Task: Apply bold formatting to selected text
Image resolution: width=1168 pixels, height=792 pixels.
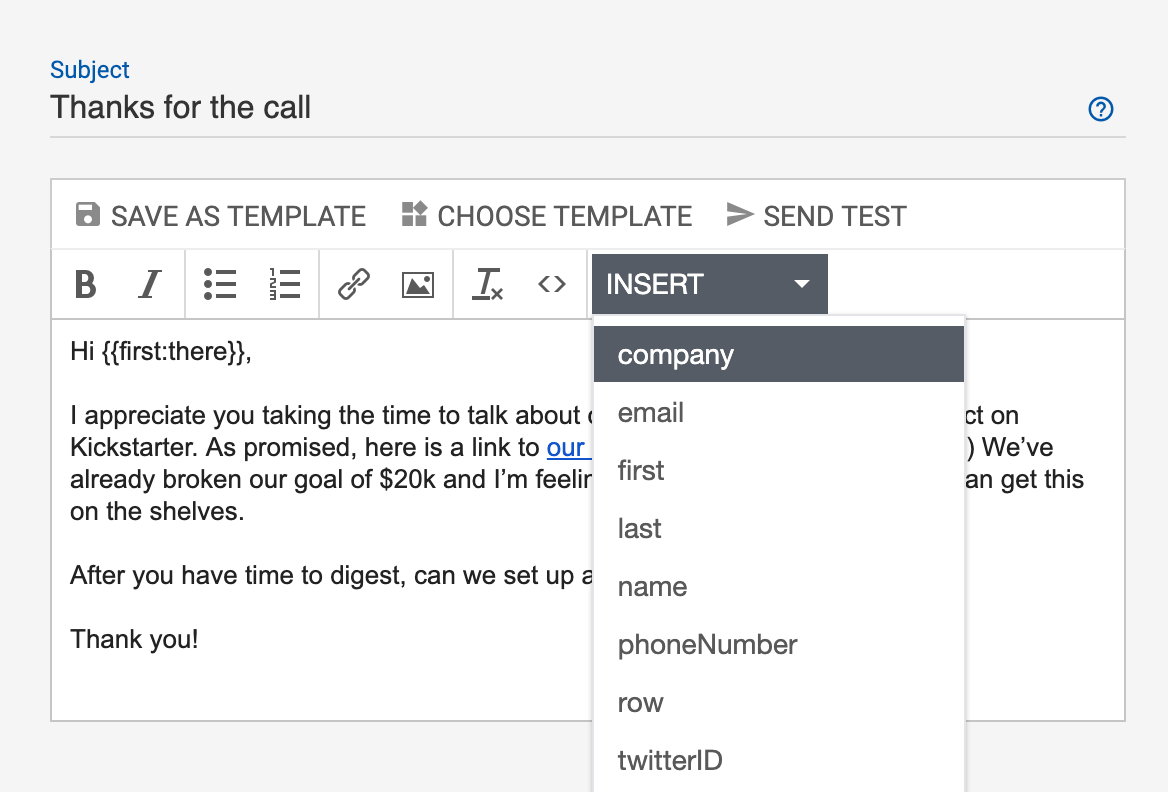Action: click(x=85, y=284)
